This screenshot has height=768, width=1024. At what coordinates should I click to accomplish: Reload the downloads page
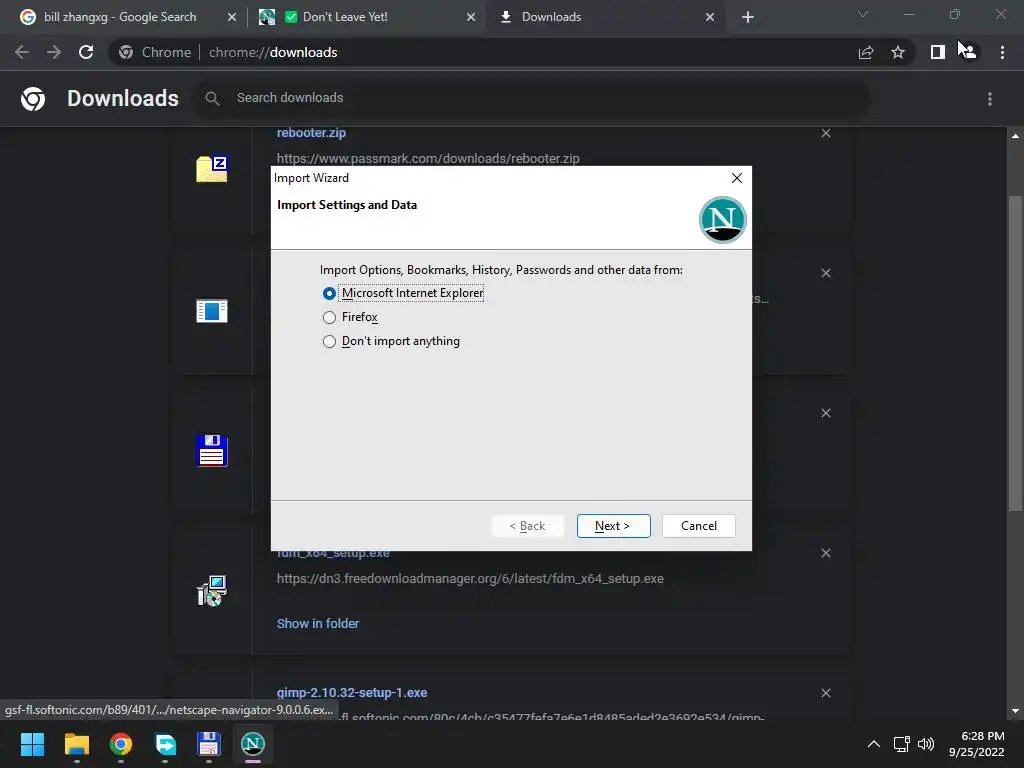[86, 52]
